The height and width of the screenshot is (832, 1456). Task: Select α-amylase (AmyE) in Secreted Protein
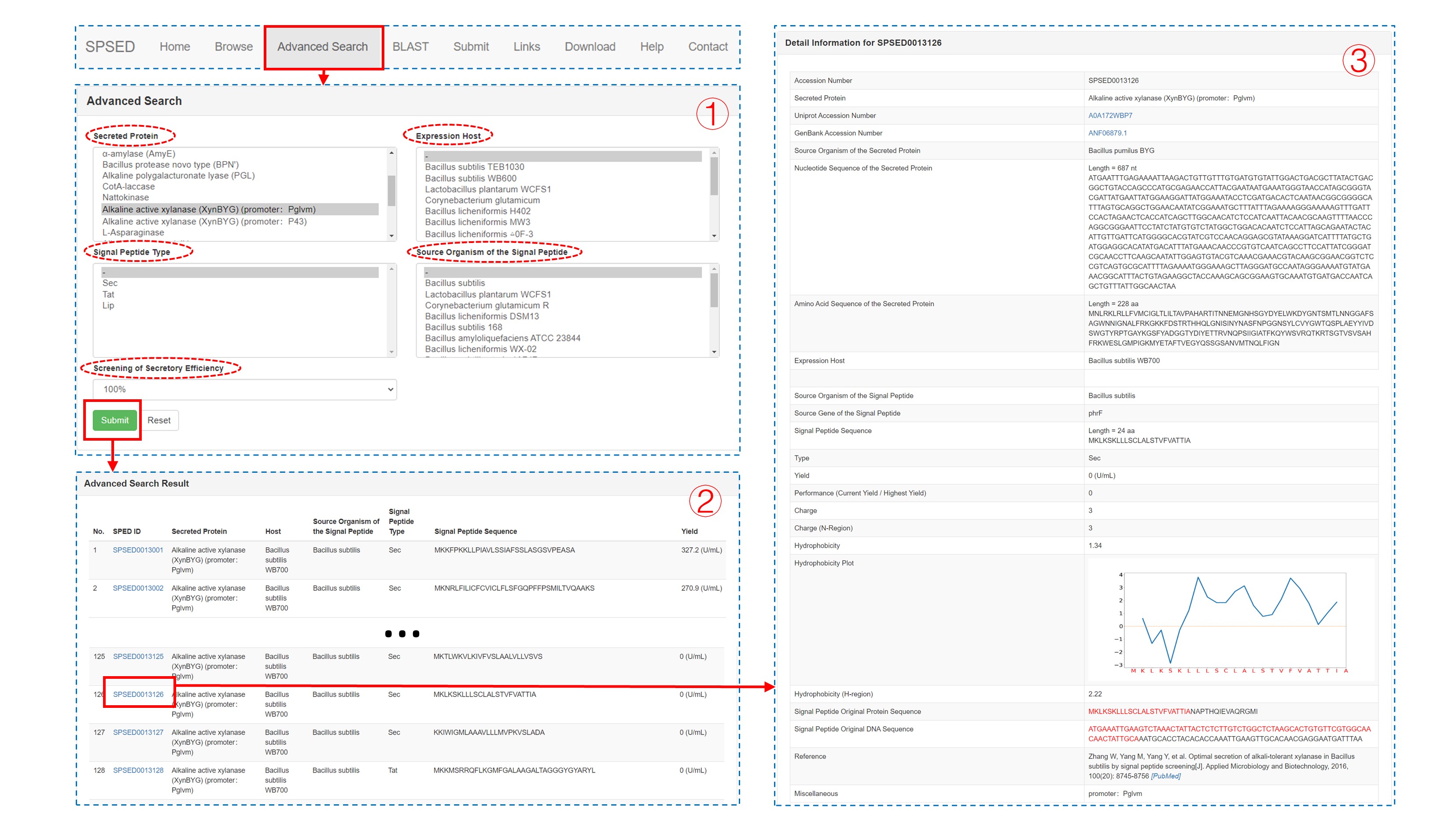click(x=139, y=154)
